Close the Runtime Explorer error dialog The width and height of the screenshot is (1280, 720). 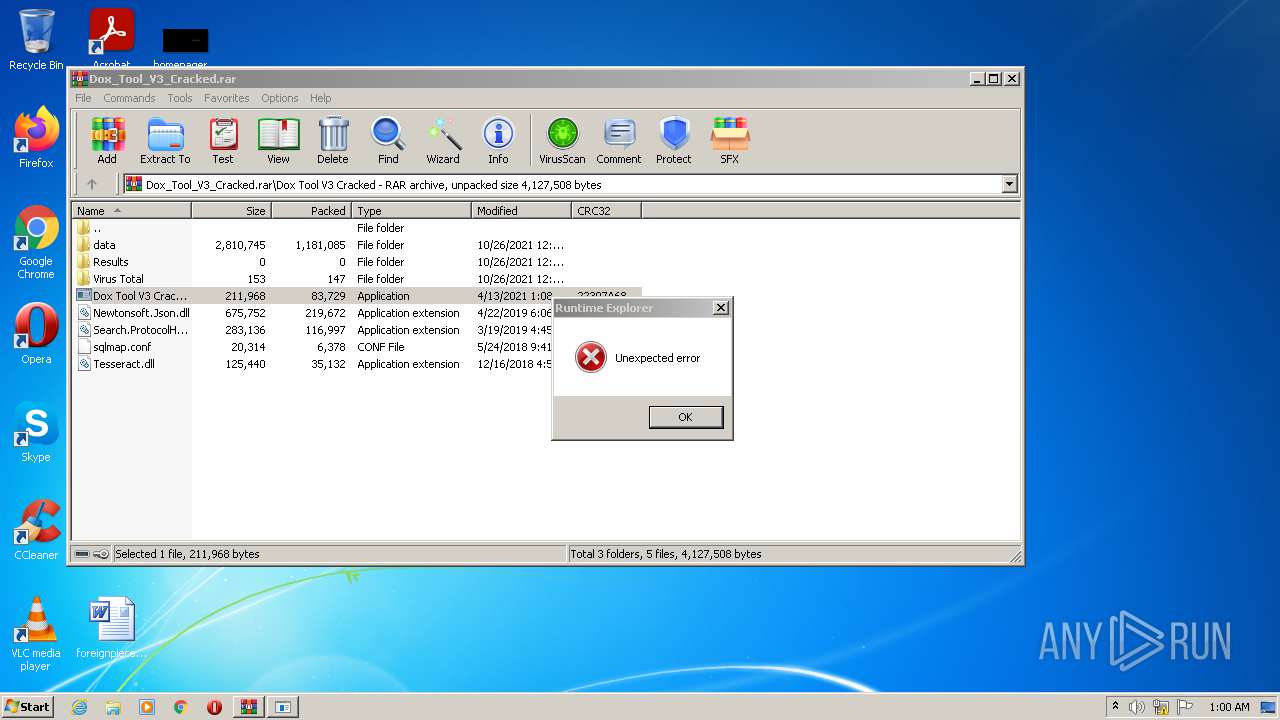point(720,308)
